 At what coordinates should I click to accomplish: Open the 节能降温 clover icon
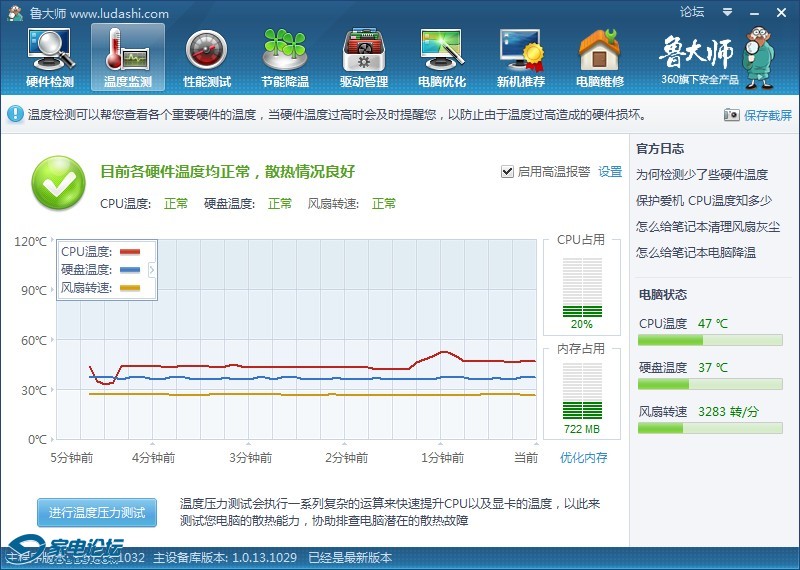click(285, 57)
